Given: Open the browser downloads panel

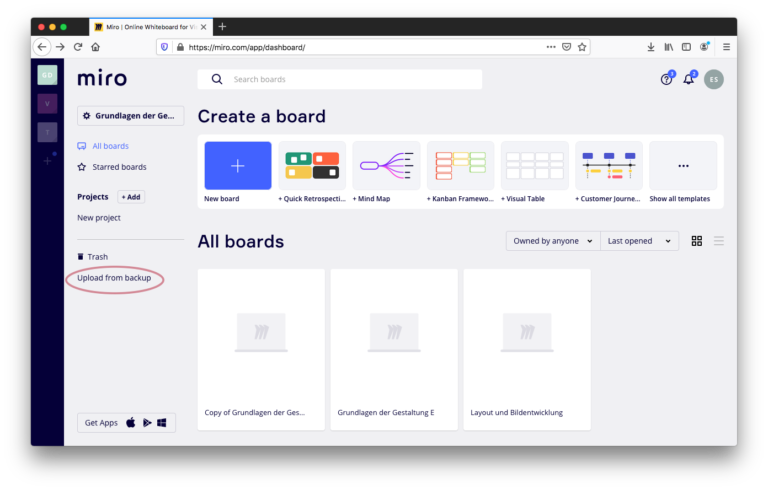Looking at the screenshot, I should pos(651,47).
